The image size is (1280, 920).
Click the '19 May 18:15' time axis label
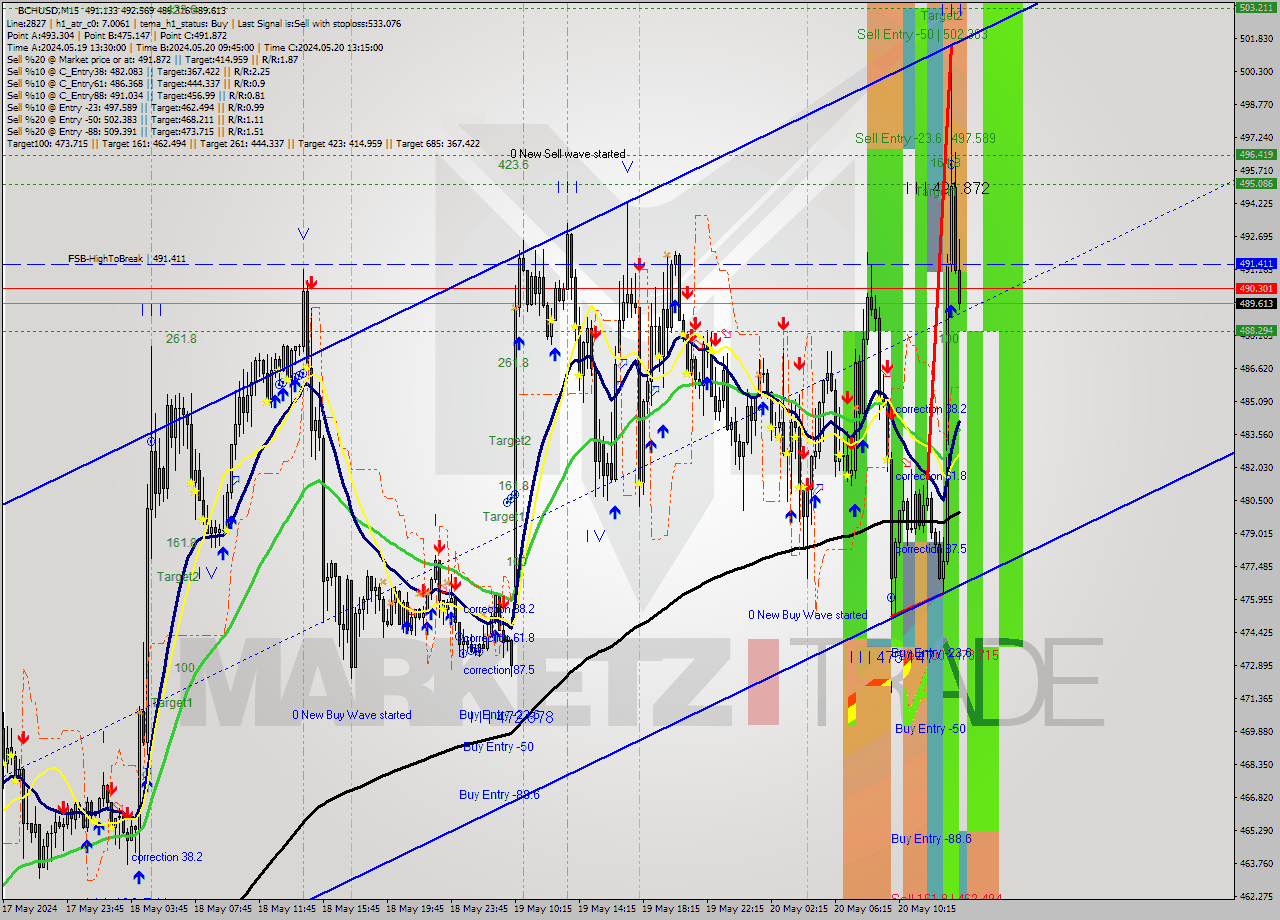tap(673, 909)
